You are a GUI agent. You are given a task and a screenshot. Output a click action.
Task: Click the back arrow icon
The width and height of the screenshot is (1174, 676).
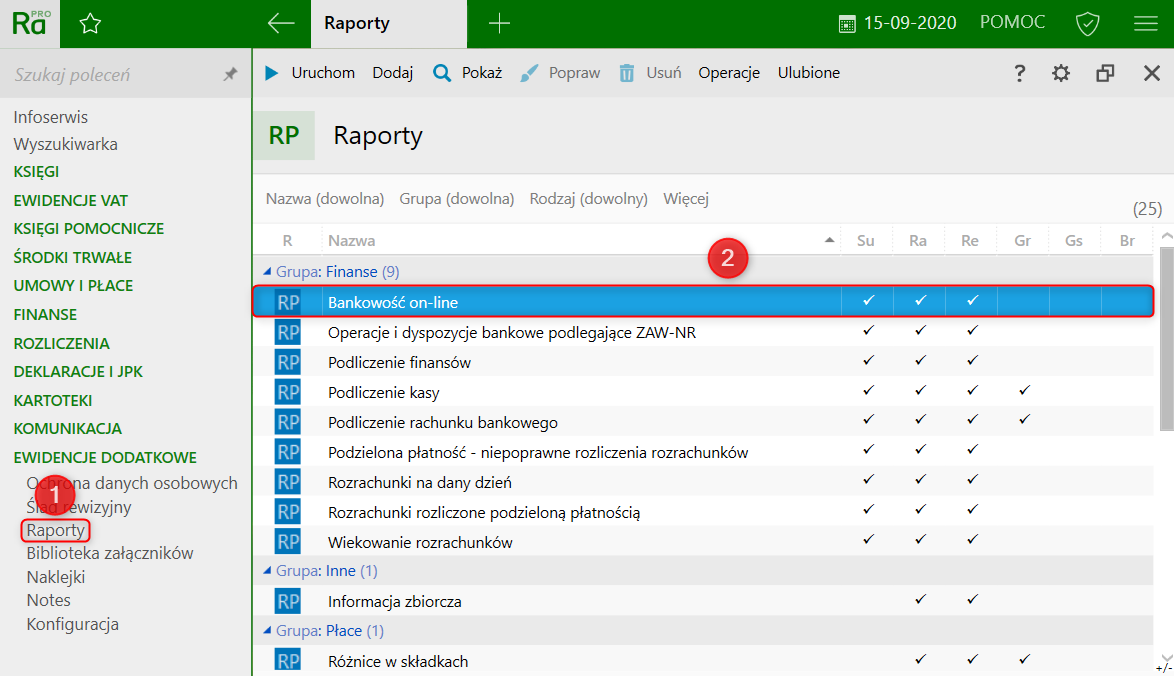click(281, 24)
